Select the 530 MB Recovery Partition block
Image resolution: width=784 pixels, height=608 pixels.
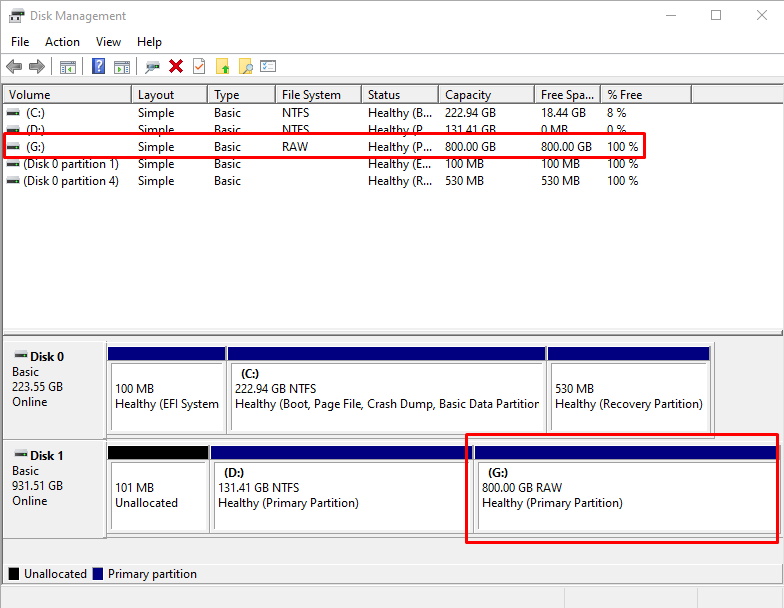coord(629,389)
